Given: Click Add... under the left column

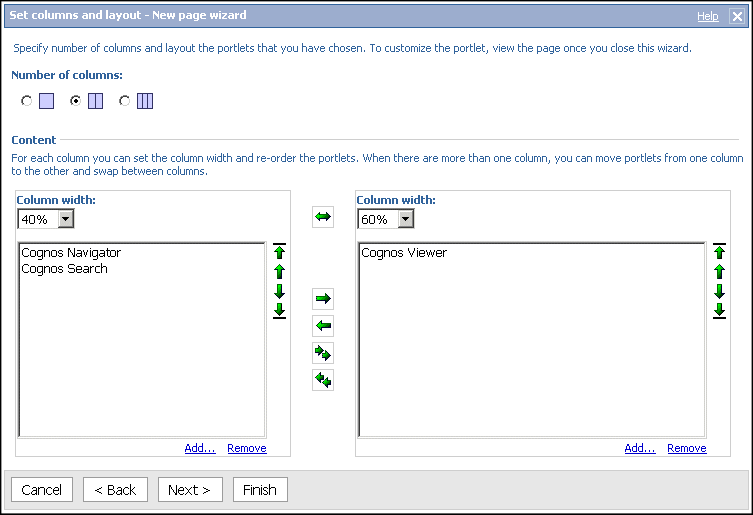Looking at the screenshot, I should pos(200,448).
